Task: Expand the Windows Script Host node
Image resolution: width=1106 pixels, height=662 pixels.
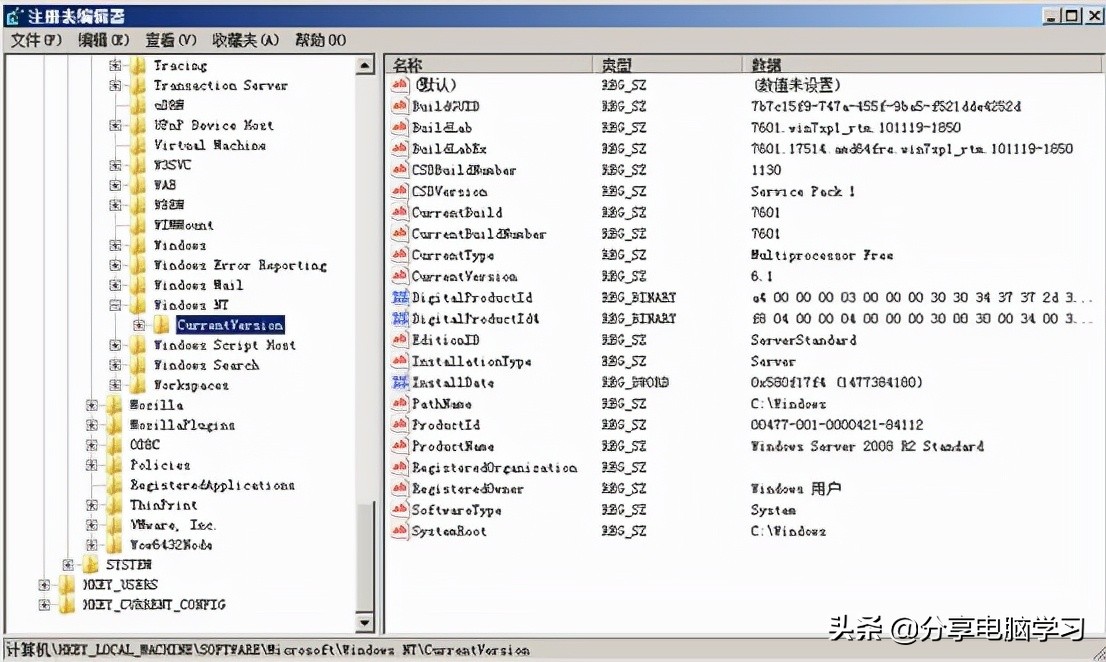Action: click(x=115, y=345)
